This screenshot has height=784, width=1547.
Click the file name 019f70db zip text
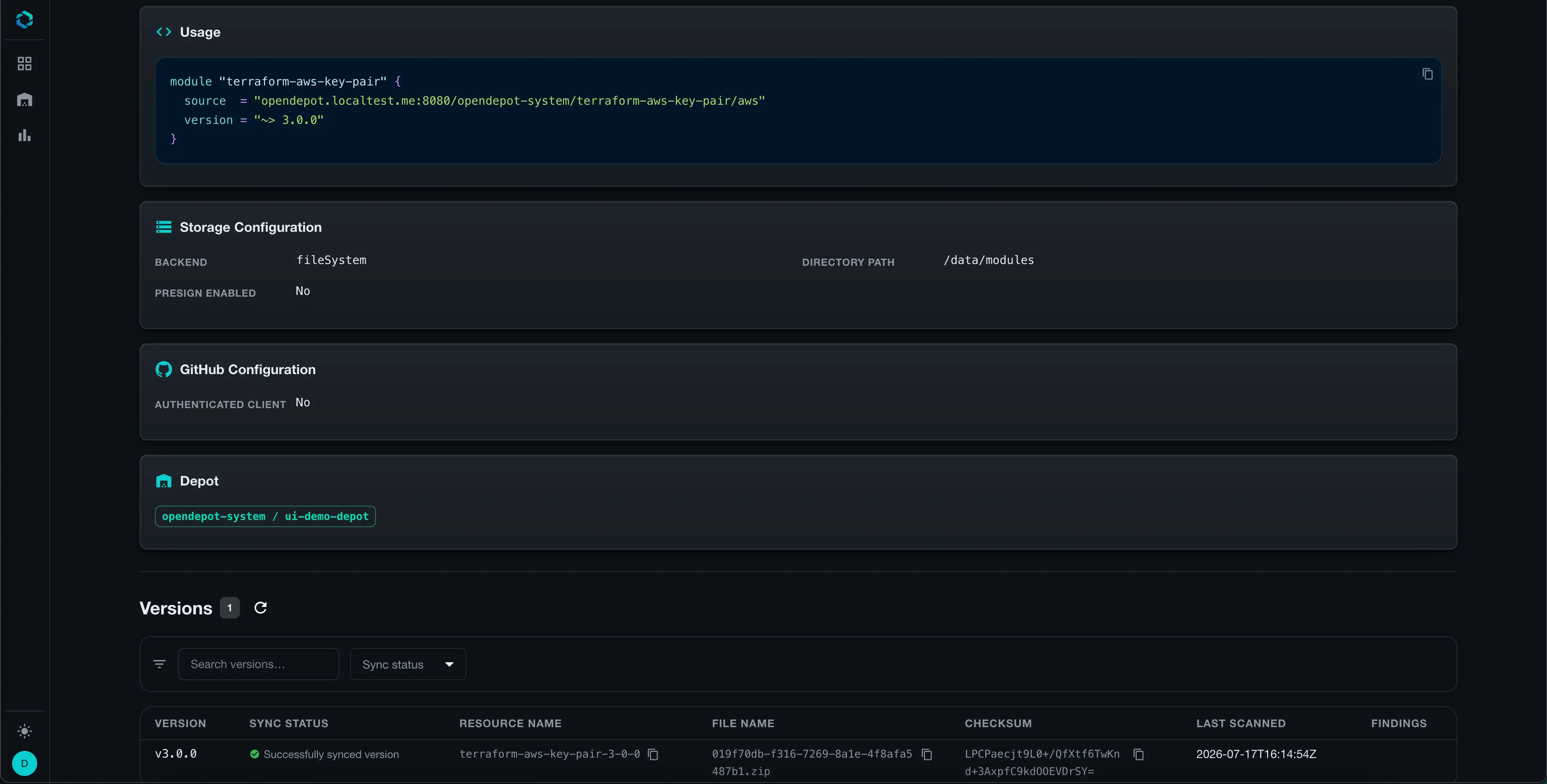click(812, 763)
